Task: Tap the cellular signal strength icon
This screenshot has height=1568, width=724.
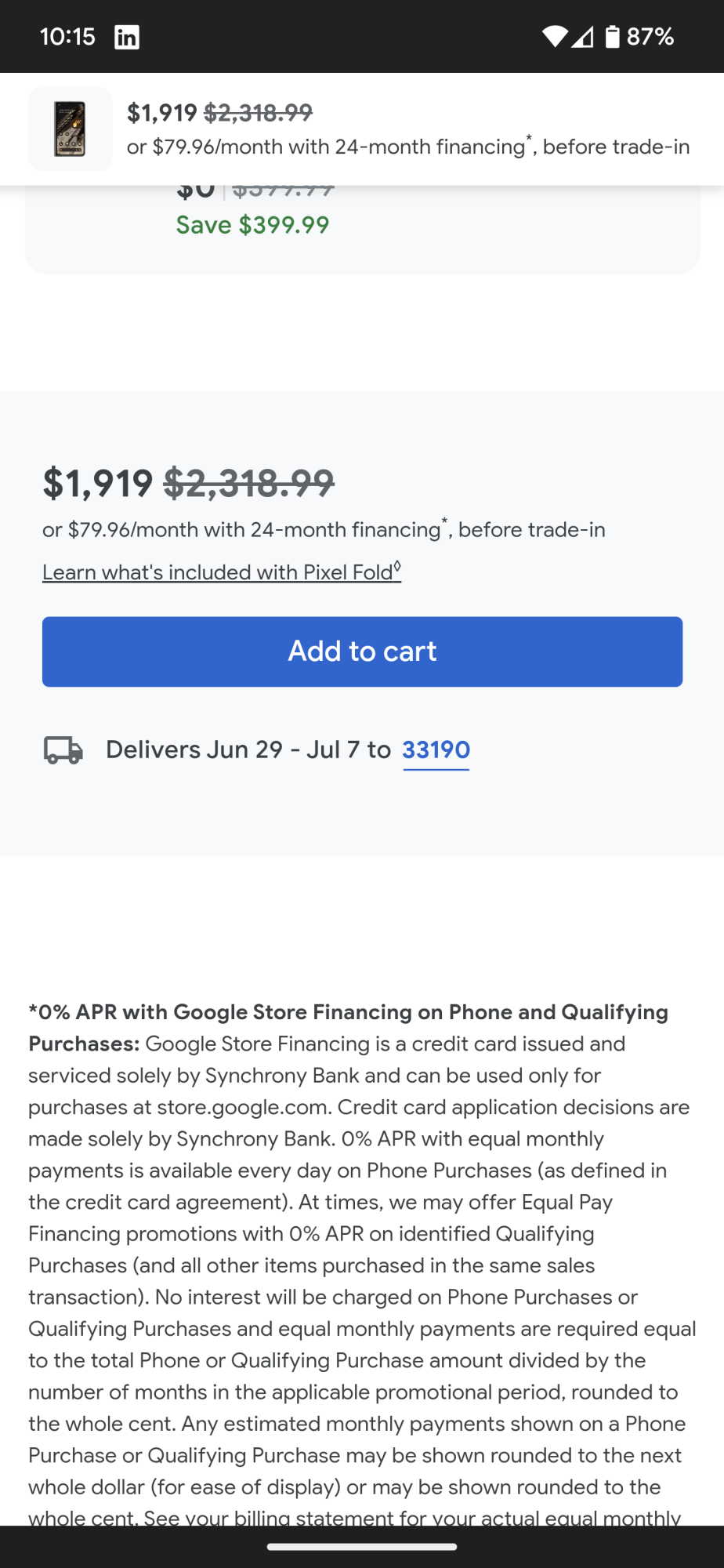Action: pos(582,36)
